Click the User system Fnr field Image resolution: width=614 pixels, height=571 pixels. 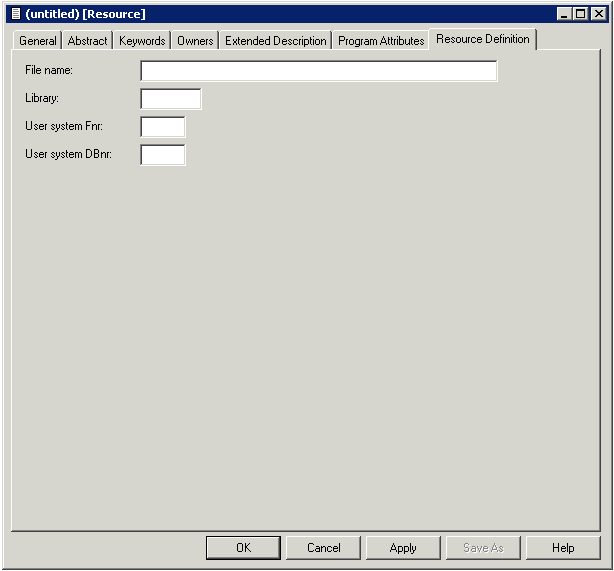click(x=163, y=127)
